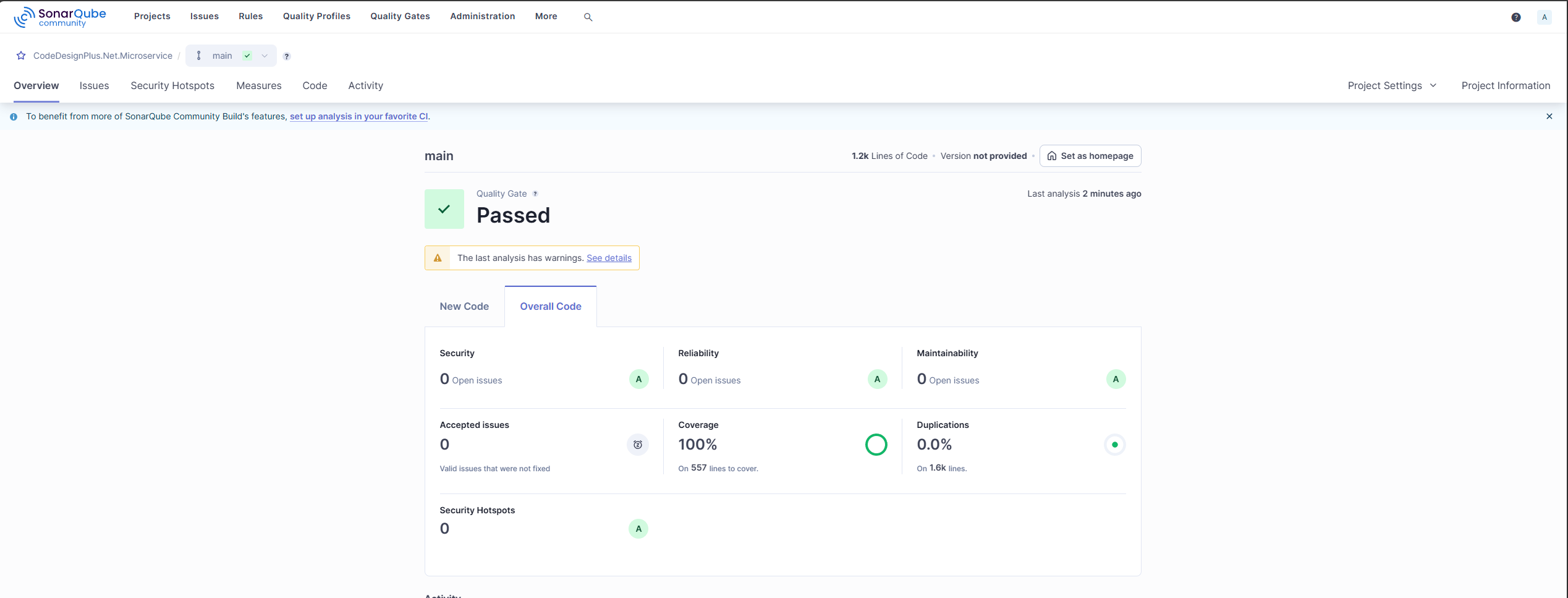Click the Duplications indicator dot

pyautogui.click(x=1114, y=445)
